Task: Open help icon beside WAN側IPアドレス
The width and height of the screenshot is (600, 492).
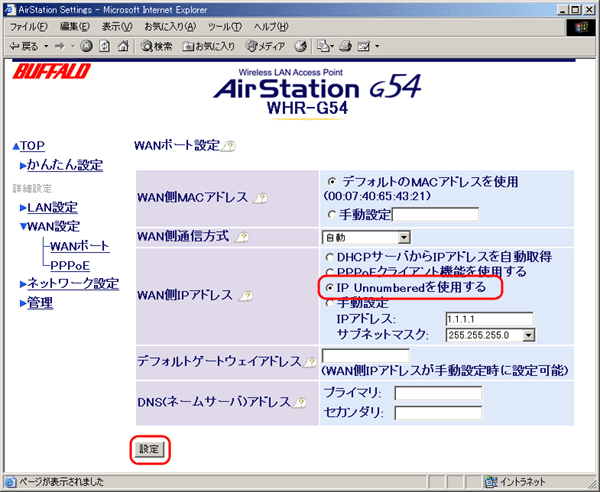Action: [246, 296]
